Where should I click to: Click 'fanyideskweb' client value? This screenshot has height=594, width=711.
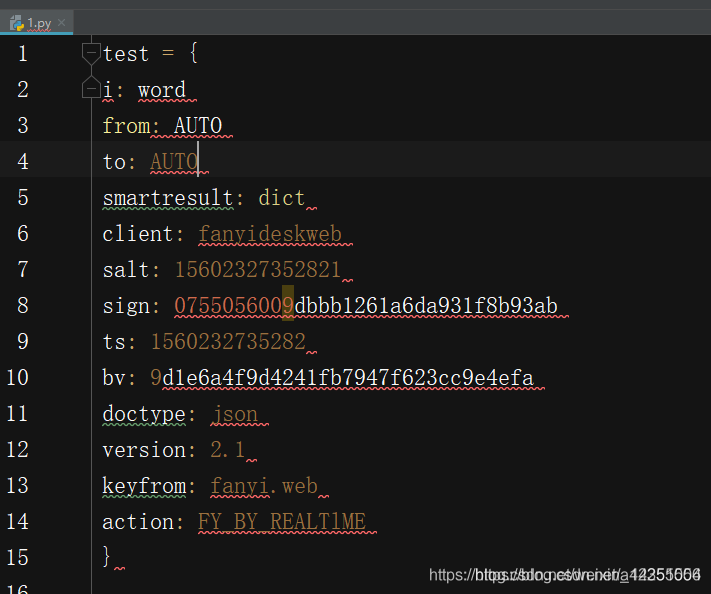(270, 234)
